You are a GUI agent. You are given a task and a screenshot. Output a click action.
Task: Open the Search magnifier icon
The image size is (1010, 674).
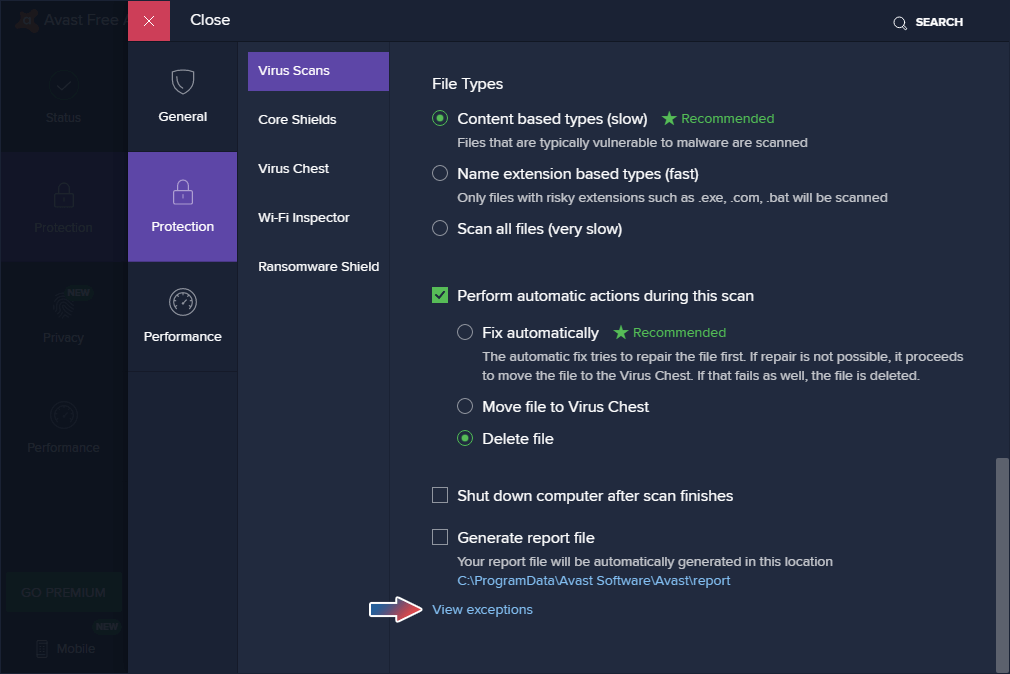coord(900,23)
